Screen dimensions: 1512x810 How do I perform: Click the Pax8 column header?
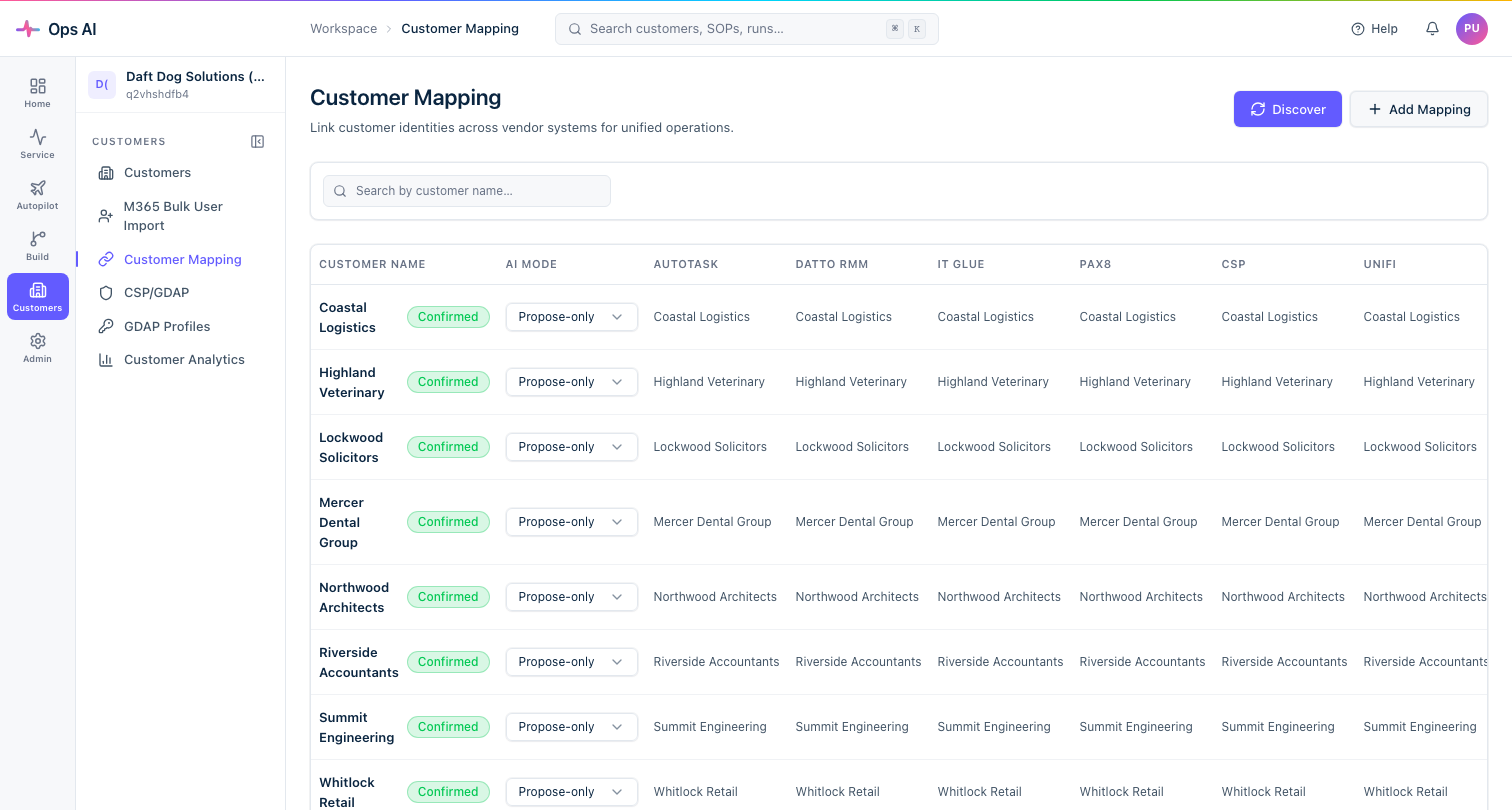pyautogui.click(x=1095, y=264)
